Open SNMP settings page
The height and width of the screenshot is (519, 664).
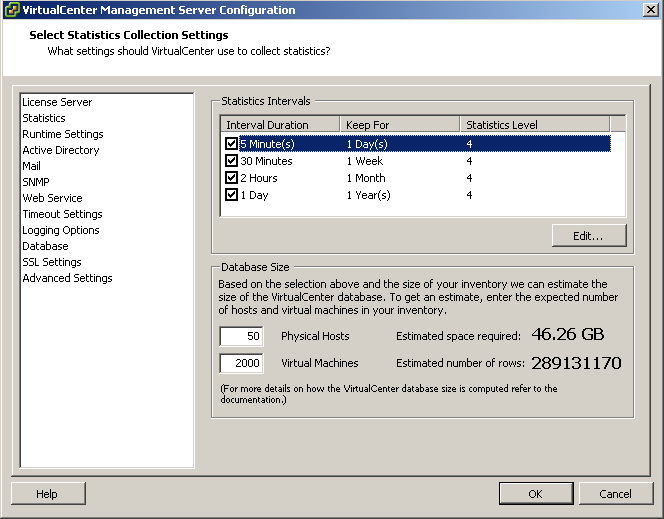[36, 182]
